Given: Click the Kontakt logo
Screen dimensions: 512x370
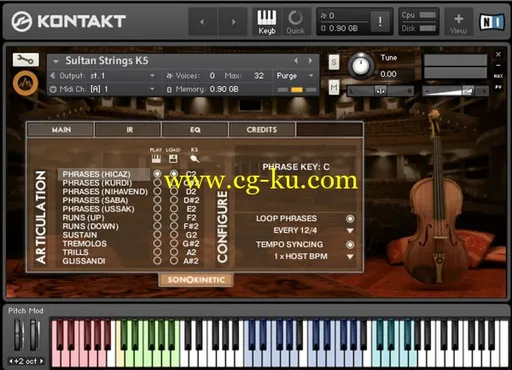Looking at the screenshot, I should (68, 21).
